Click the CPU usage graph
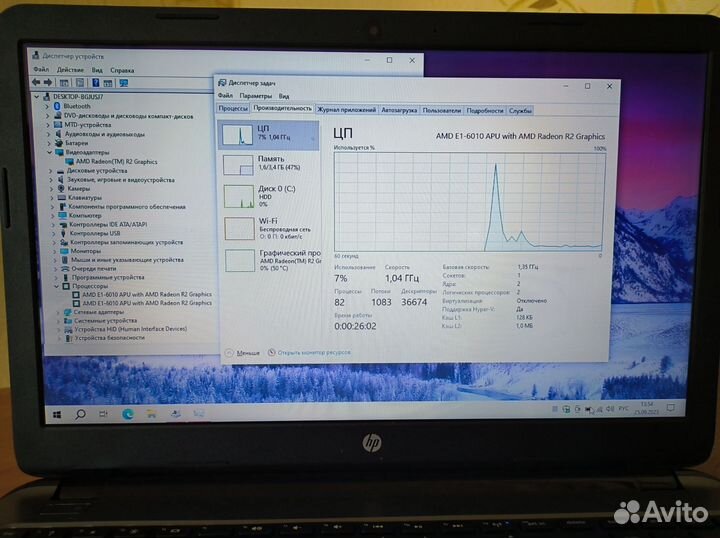 click(x=469, y=202)
